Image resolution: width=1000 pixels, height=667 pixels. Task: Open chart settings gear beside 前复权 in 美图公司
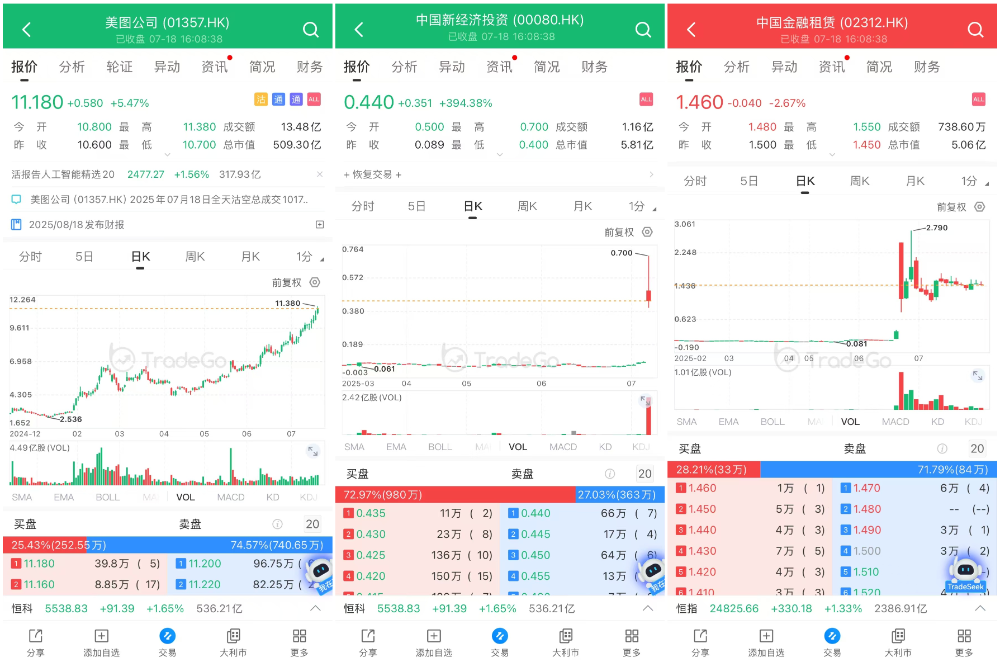tap(314, 282)
